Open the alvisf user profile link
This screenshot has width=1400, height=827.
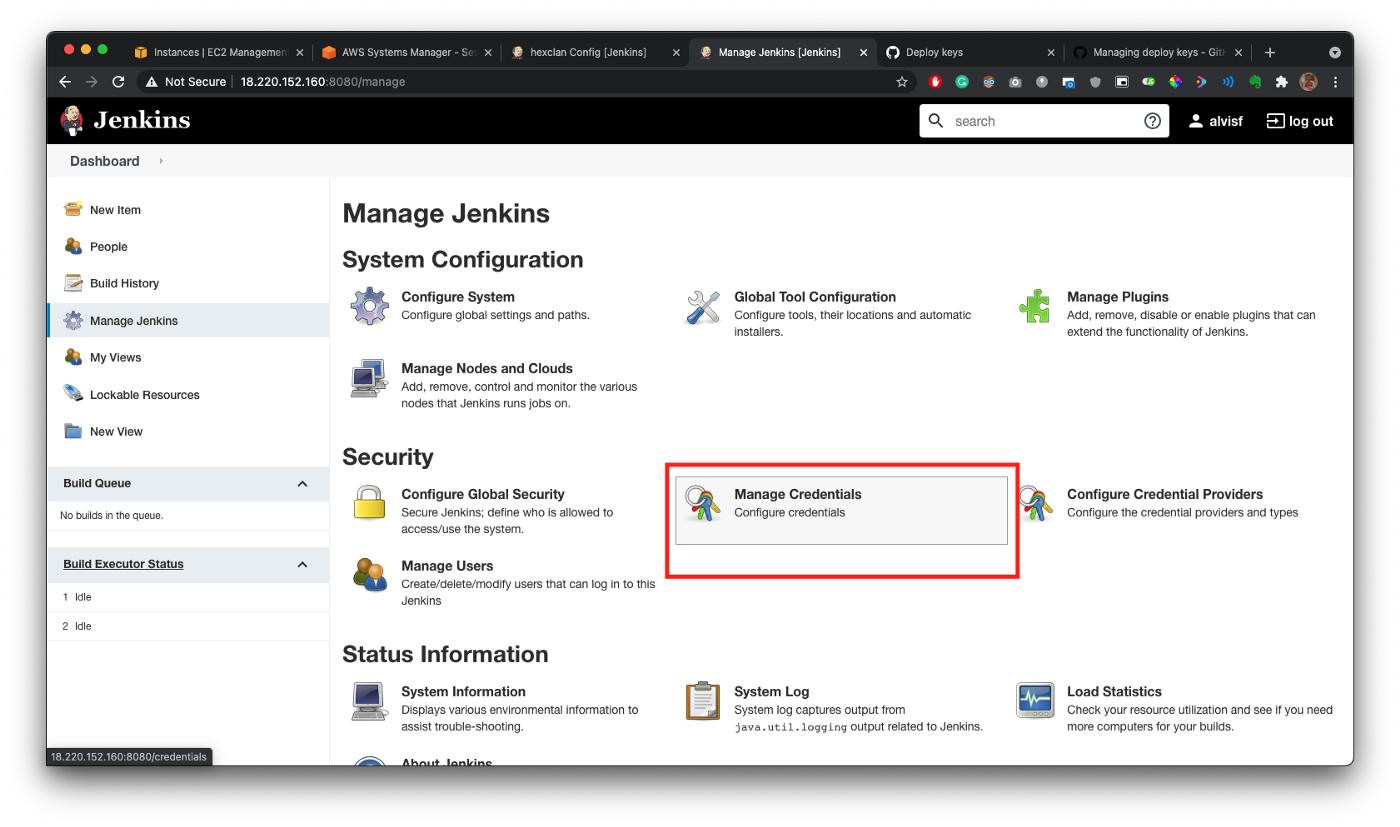(1216, 121)
